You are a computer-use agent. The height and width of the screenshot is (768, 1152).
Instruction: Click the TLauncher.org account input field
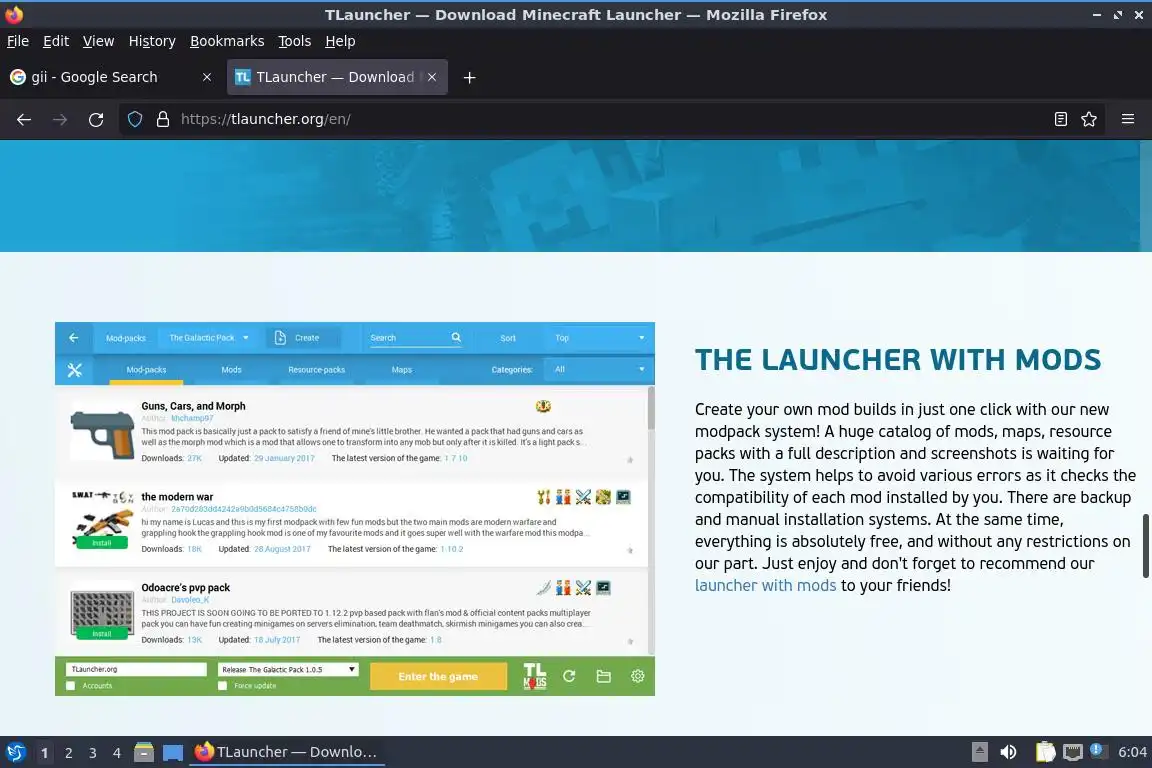(x=136, y=670)
